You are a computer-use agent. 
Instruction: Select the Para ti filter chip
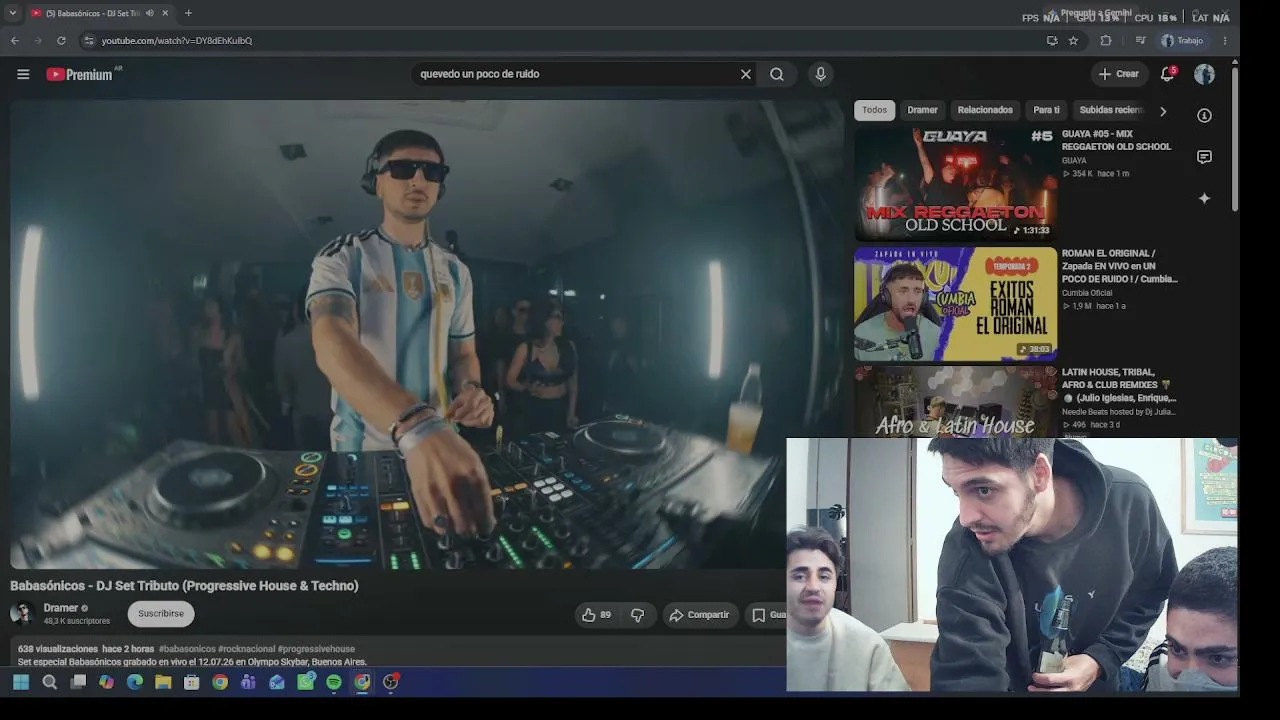click(x=1046, y=110)
